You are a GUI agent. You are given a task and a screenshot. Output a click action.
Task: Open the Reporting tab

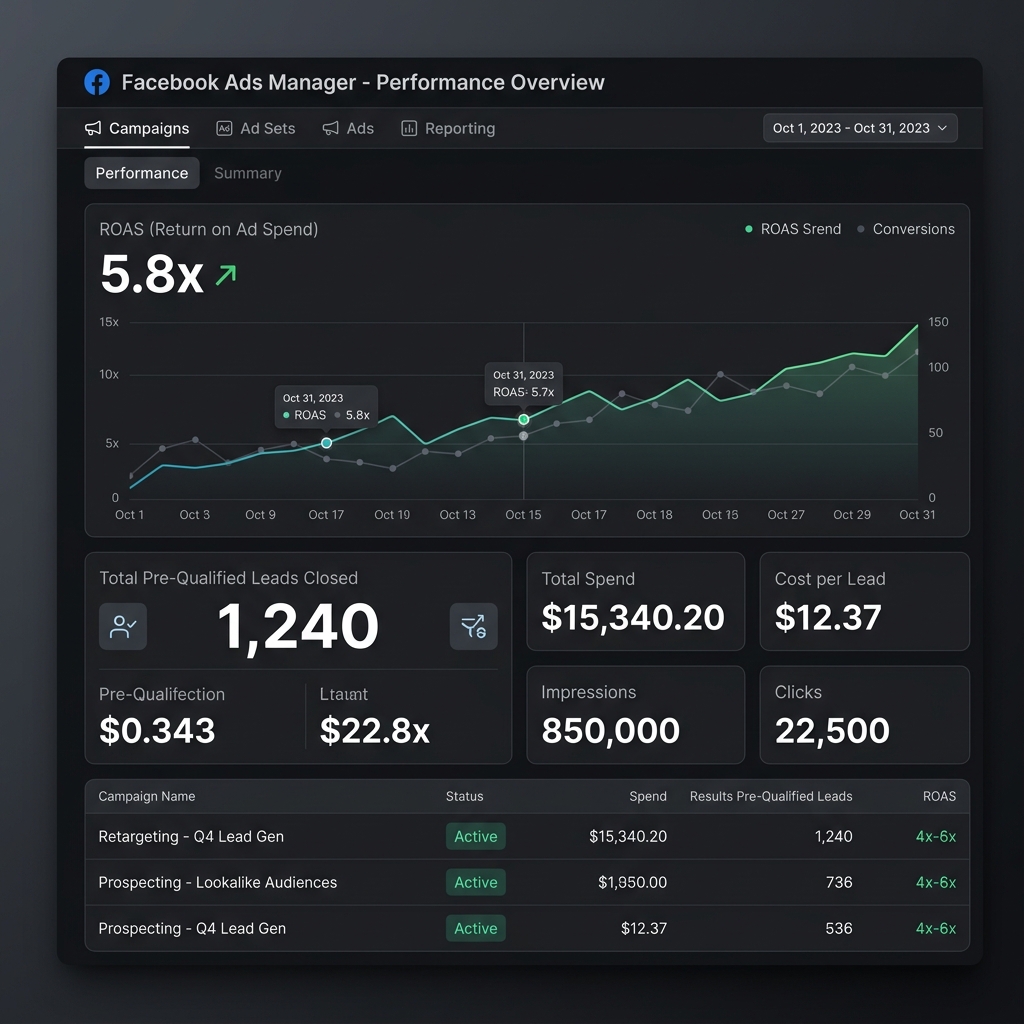coord(448,129)
